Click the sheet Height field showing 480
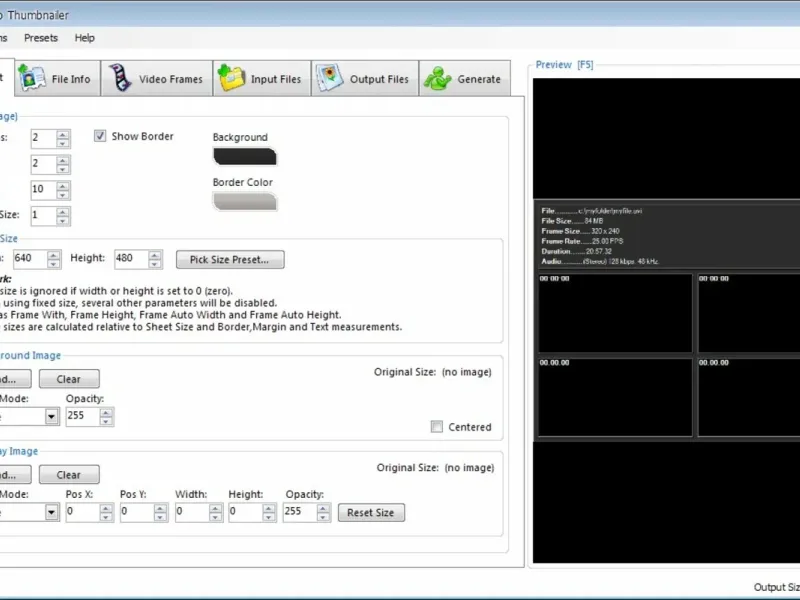 click(131, 259)
